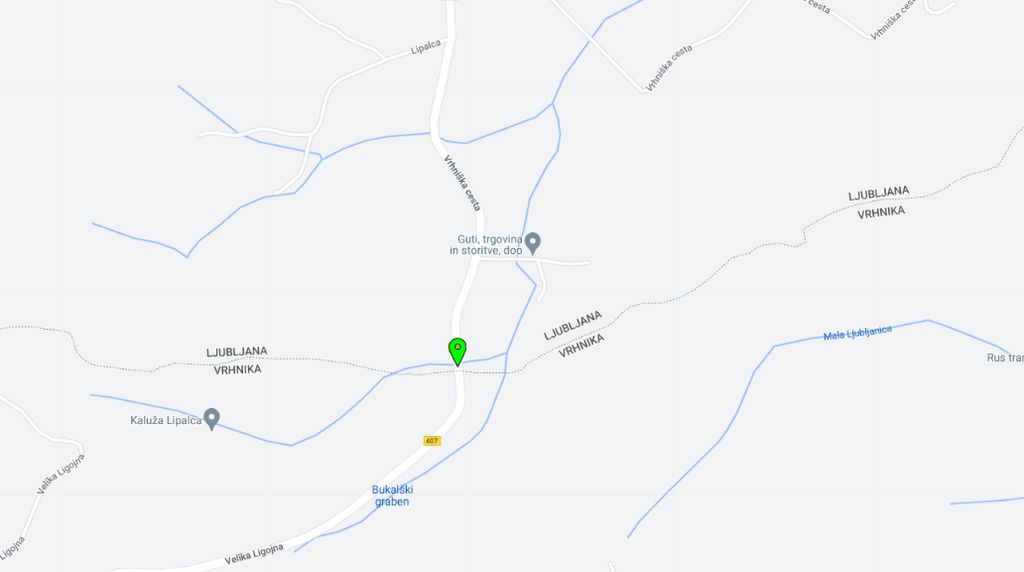
Task: Click the Vrhniška cesta label near top right
Action: tap(669, 68)
